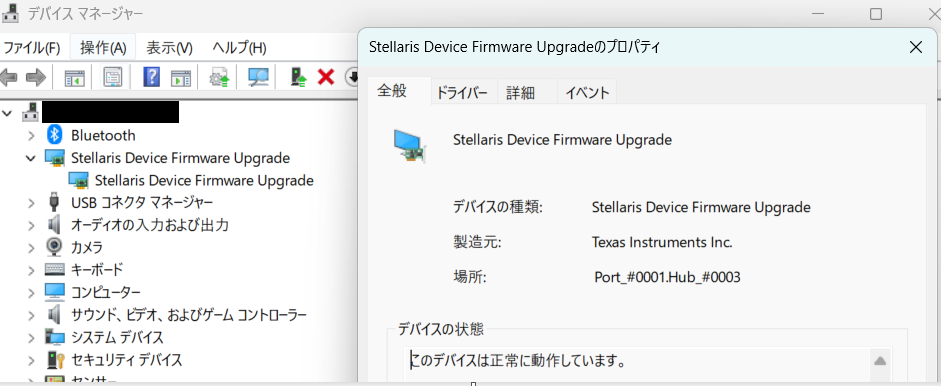Click the Back arrow toolbar icon
This screenshot has height=386, width=941.
[x=9, y=77]
